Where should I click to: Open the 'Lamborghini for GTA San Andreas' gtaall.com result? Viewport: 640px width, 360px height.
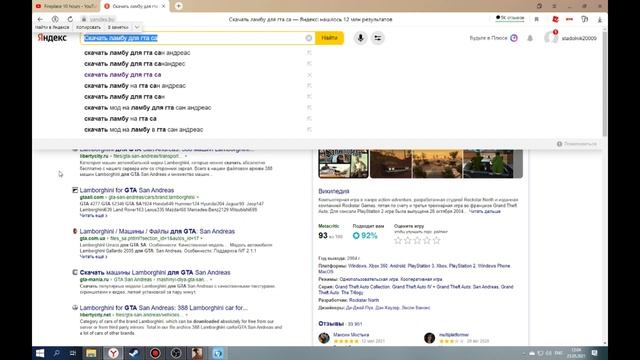[x=127, y=190]
